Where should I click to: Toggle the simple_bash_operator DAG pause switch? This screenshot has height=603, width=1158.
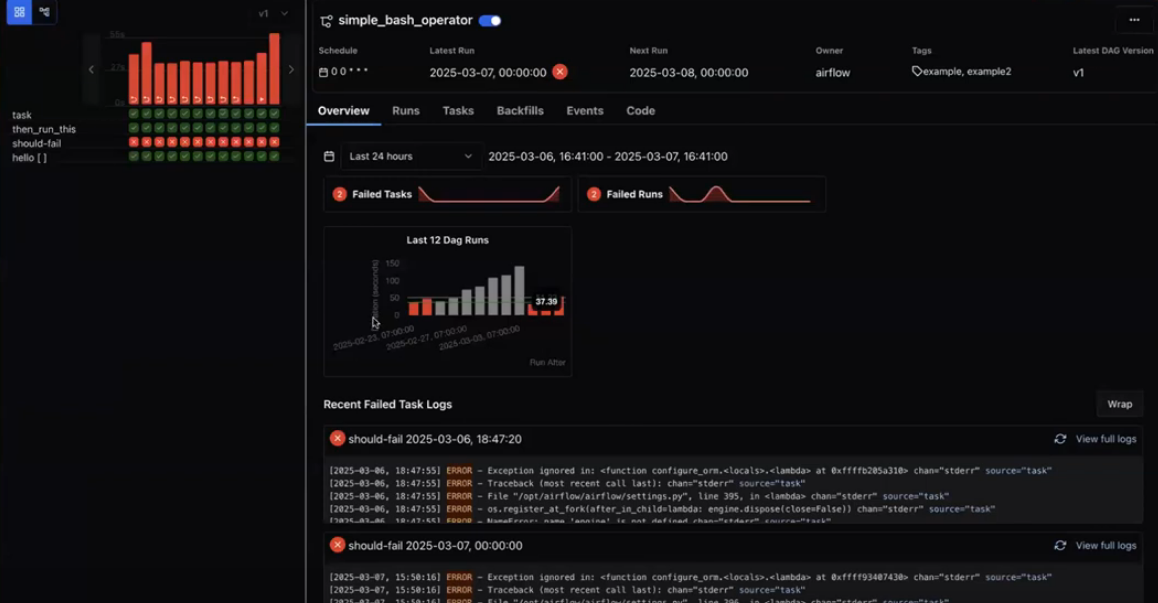point(490,21)
